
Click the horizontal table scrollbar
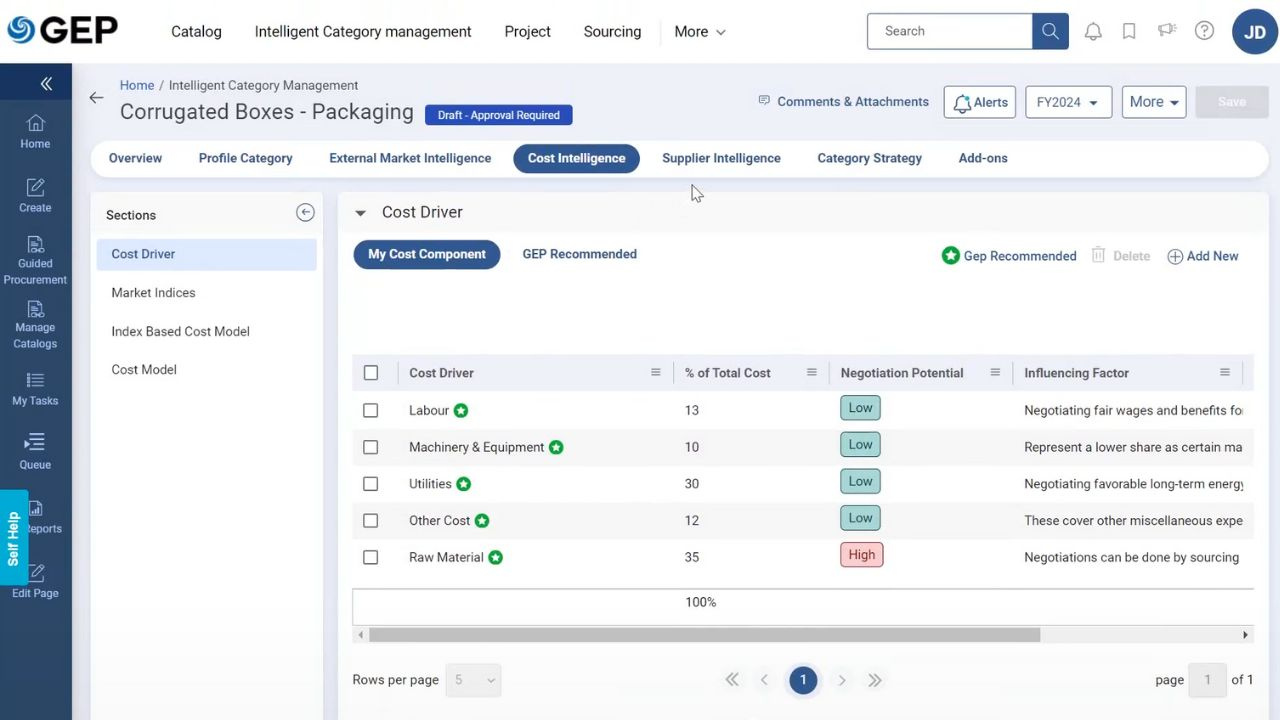pos(704,635)
